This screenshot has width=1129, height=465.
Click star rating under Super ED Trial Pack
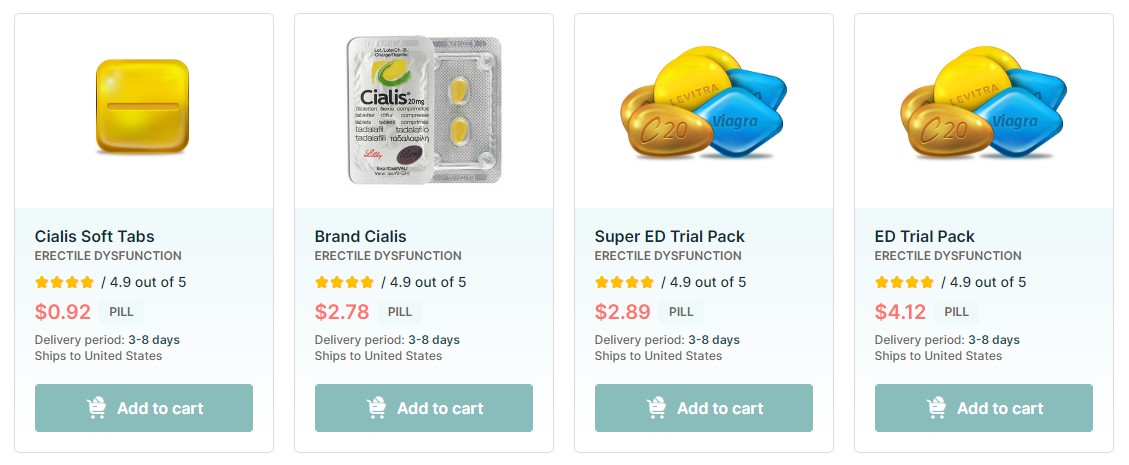(625, 282)
